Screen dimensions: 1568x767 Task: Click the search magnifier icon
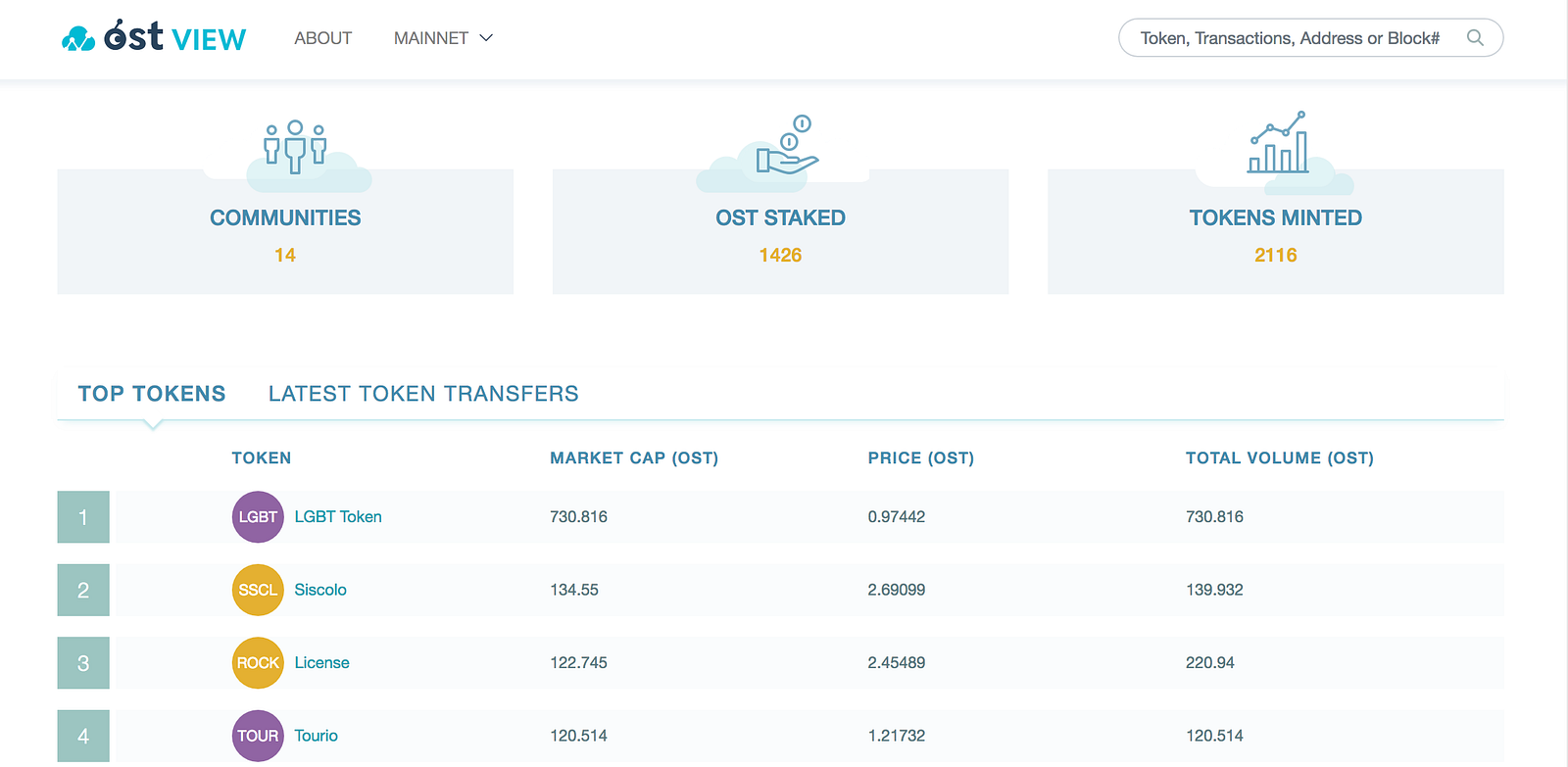pos(1475,38)
